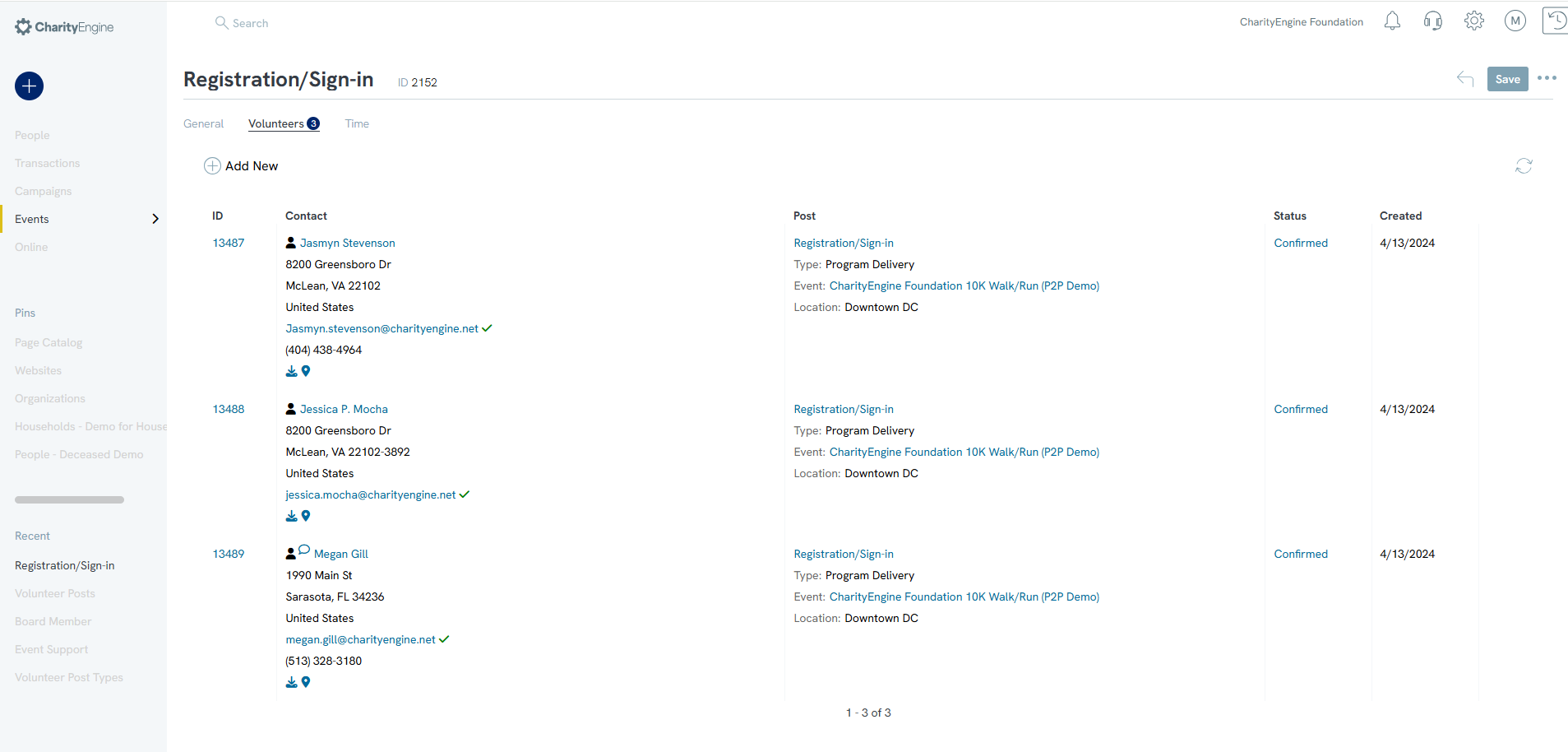
Task: Open 10K Walk/Run event link for row 13488
Action: 964,452
